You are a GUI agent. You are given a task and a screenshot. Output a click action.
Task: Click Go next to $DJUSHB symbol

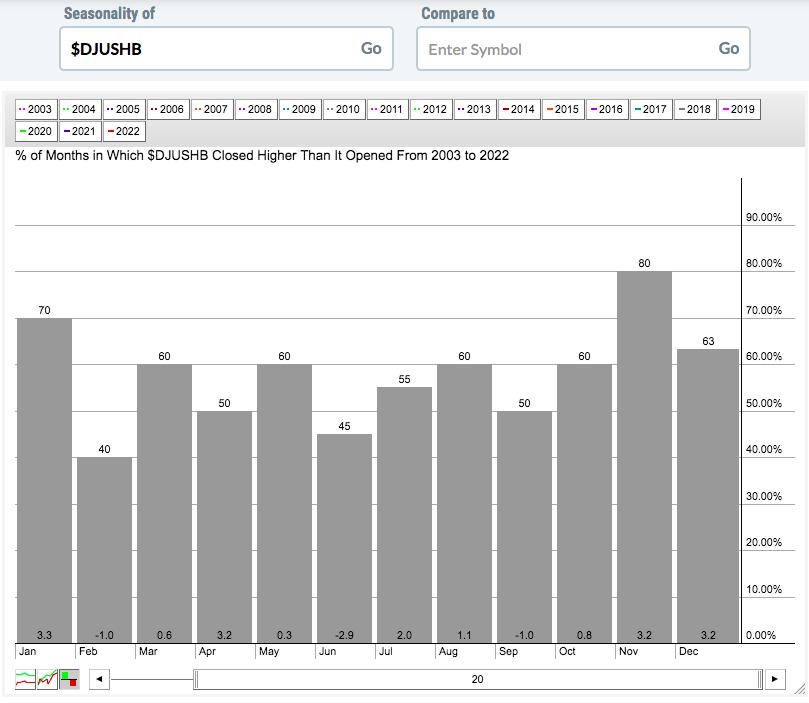coord(371,48)
